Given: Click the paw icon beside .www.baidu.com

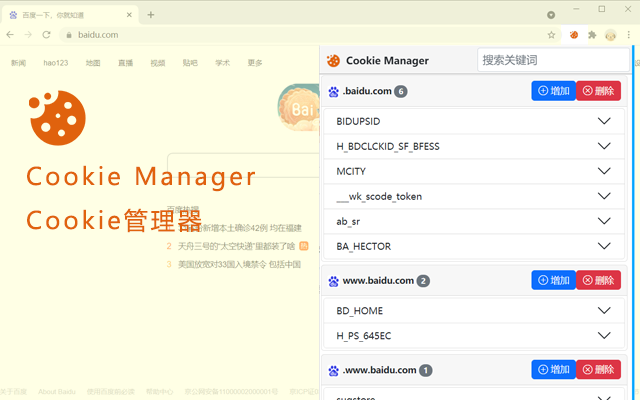Looking at the screenshot, I should 333,371.
